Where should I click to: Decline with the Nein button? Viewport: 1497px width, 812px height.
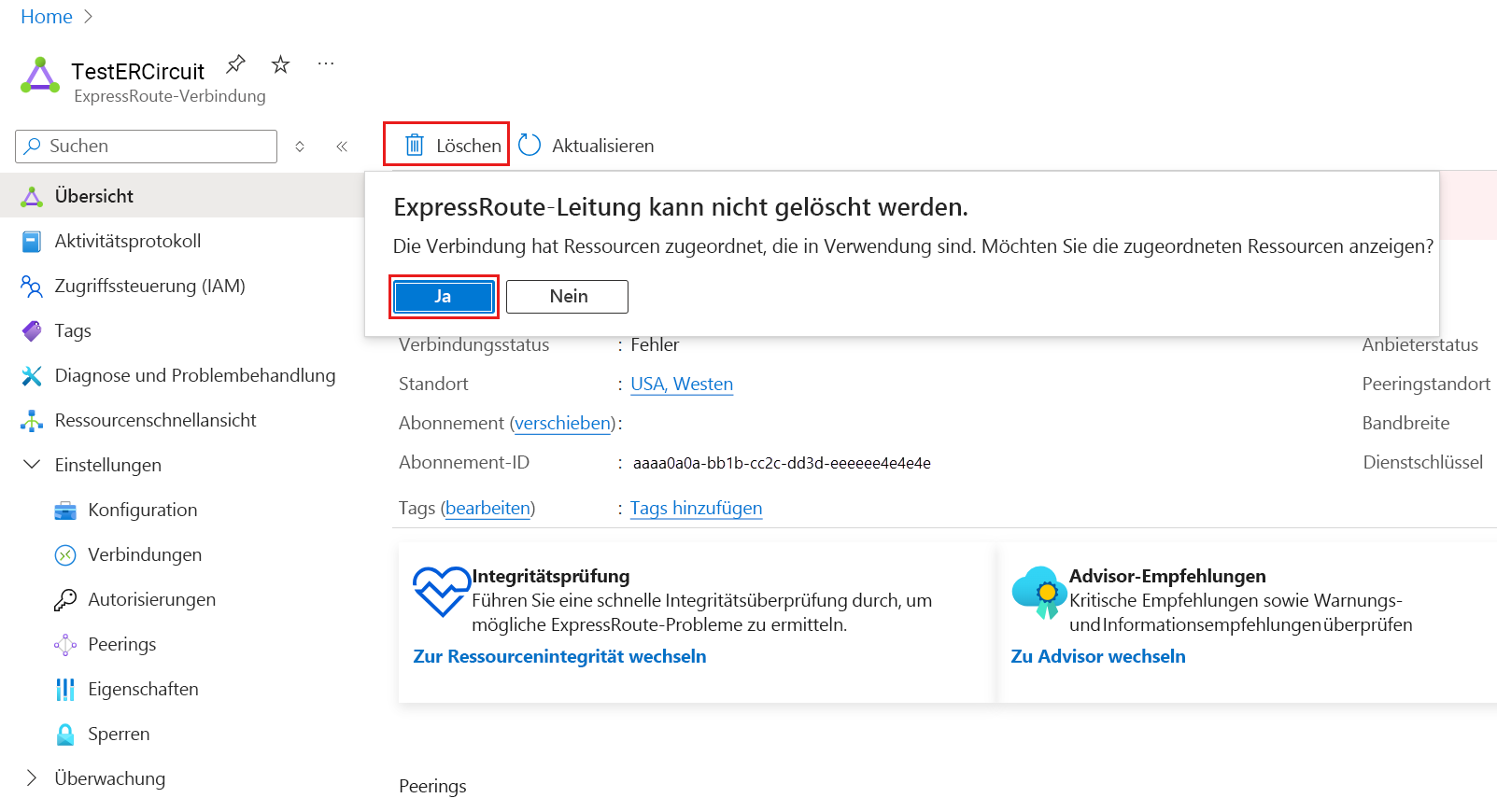pos(568,297)
